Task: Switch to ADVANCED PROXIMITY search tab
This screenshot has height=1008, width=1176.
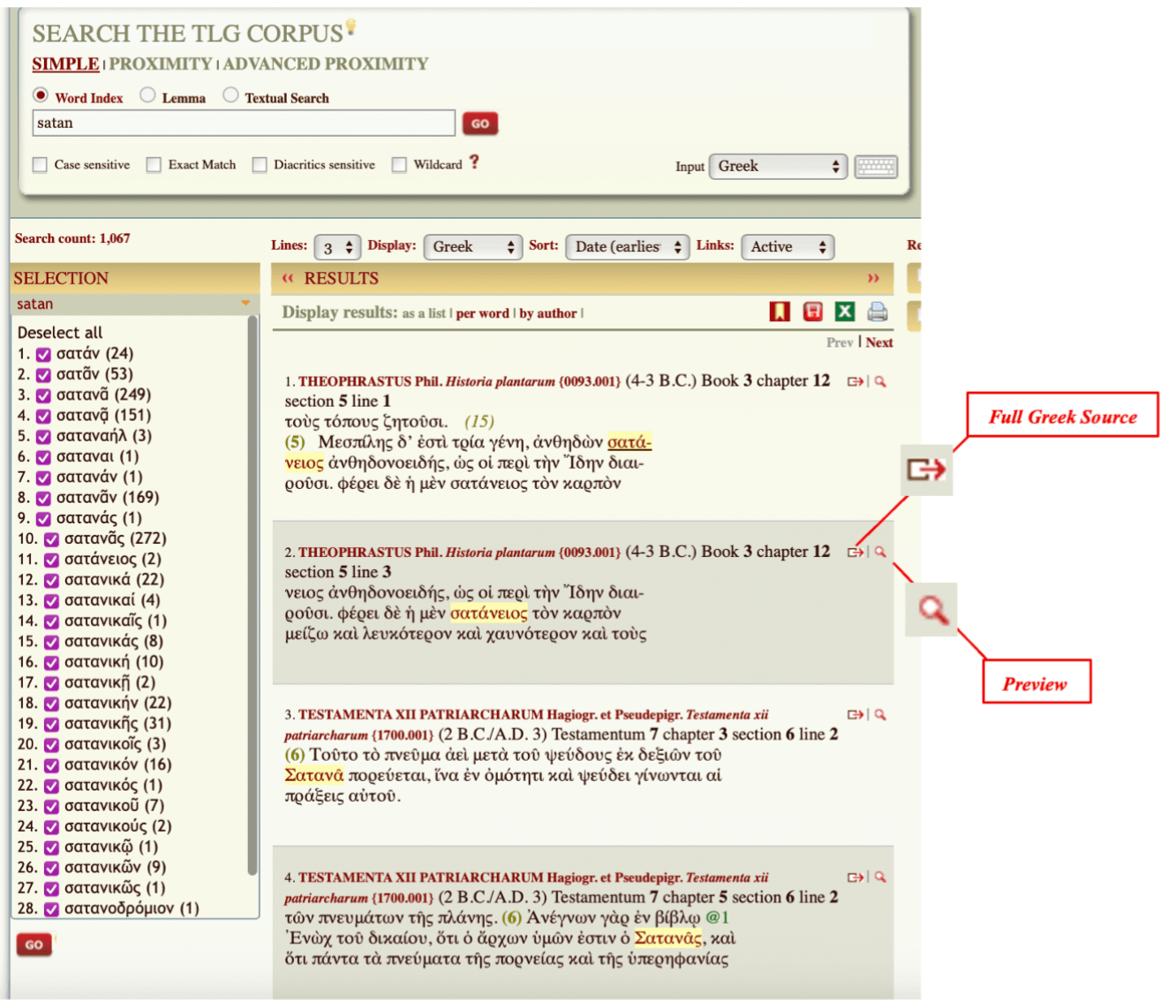Action: coord(325,64)
